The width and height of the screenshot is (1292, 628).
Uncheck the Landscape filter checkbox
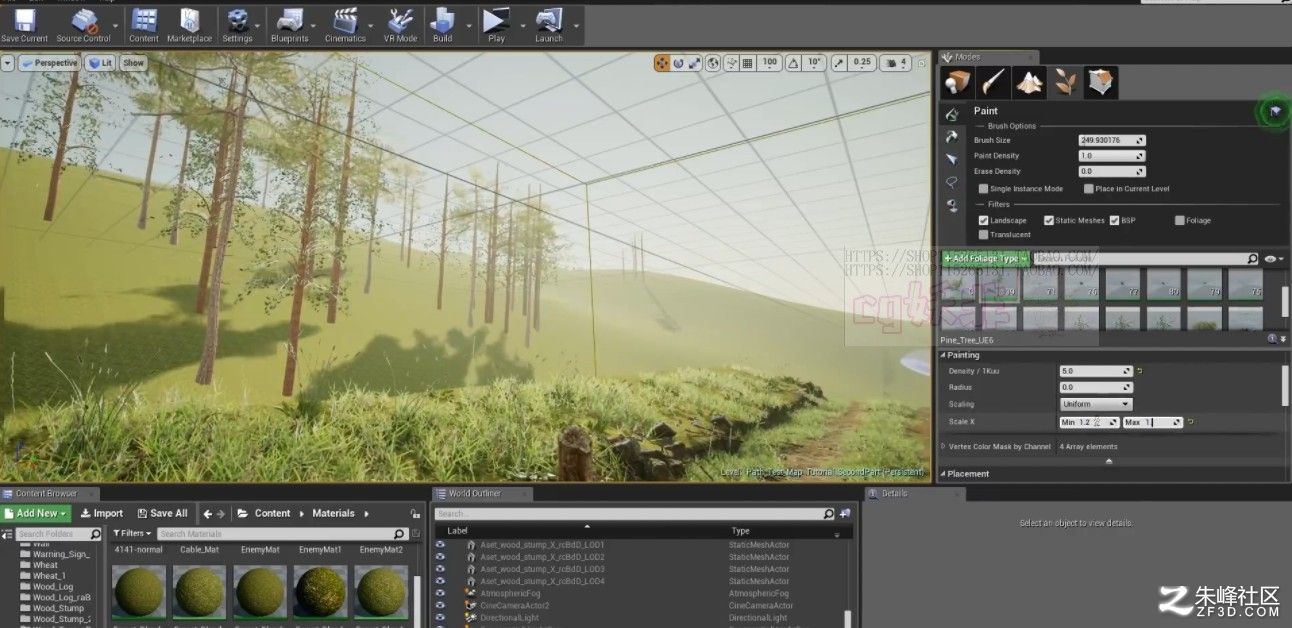click(x=983, y=220)
